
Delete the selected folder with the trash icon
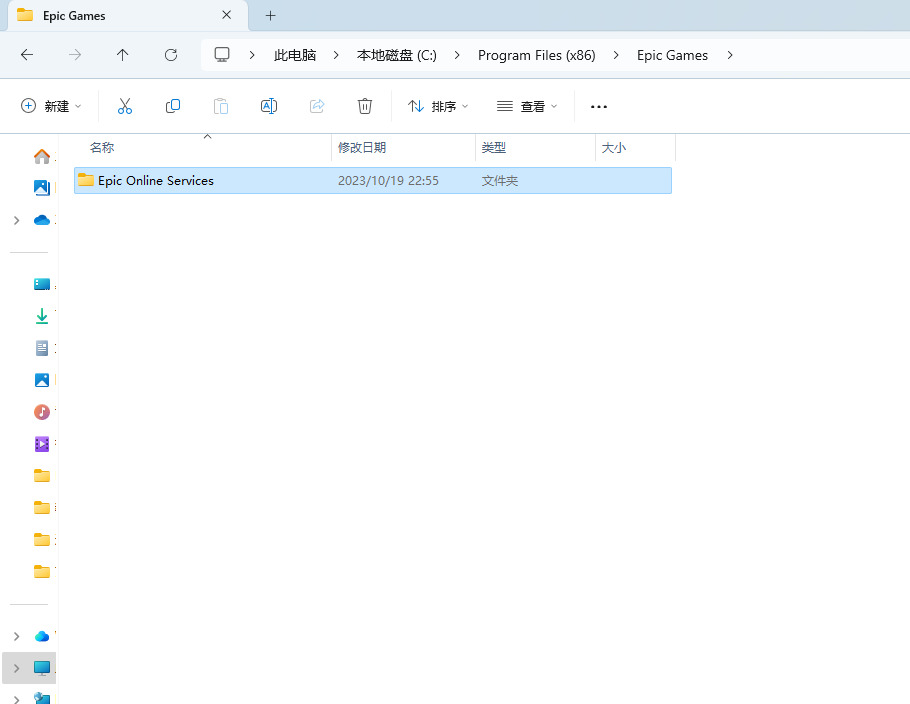[x=364, y=106]
